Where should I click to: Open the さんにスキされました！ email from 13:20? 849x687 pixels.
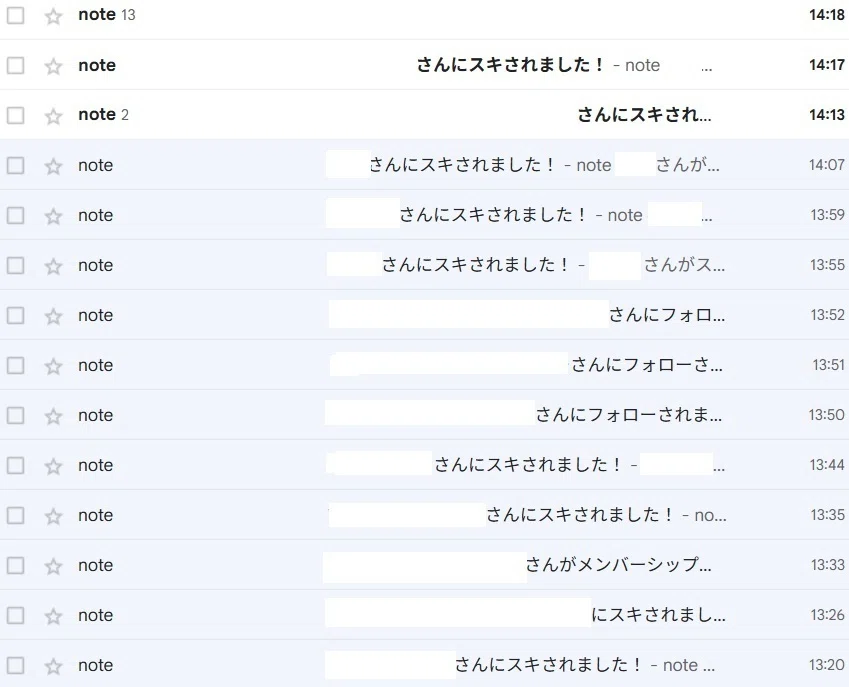548,665
